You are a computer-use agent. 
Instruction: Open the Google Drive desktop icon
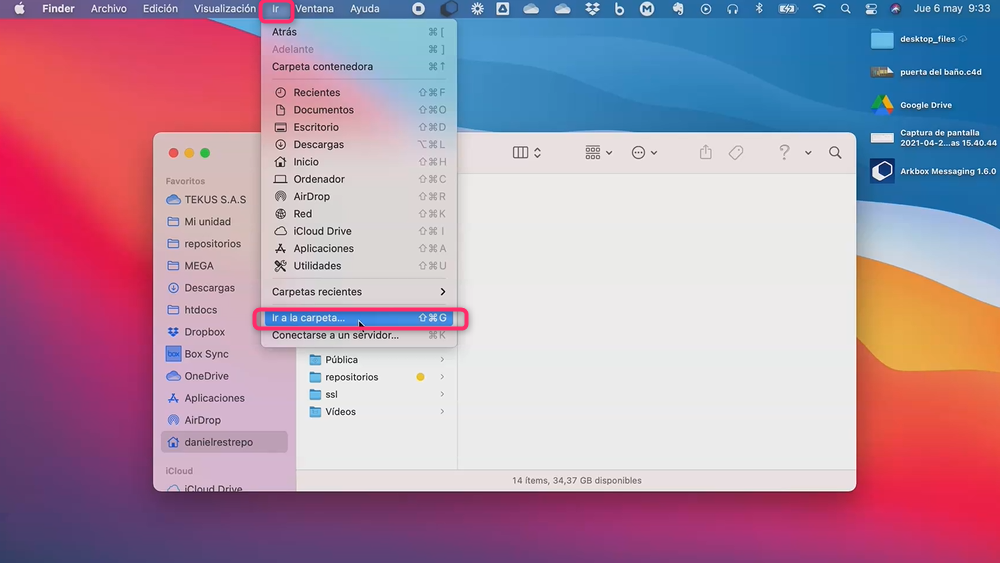pyautogui.click(x=882, y=105)
